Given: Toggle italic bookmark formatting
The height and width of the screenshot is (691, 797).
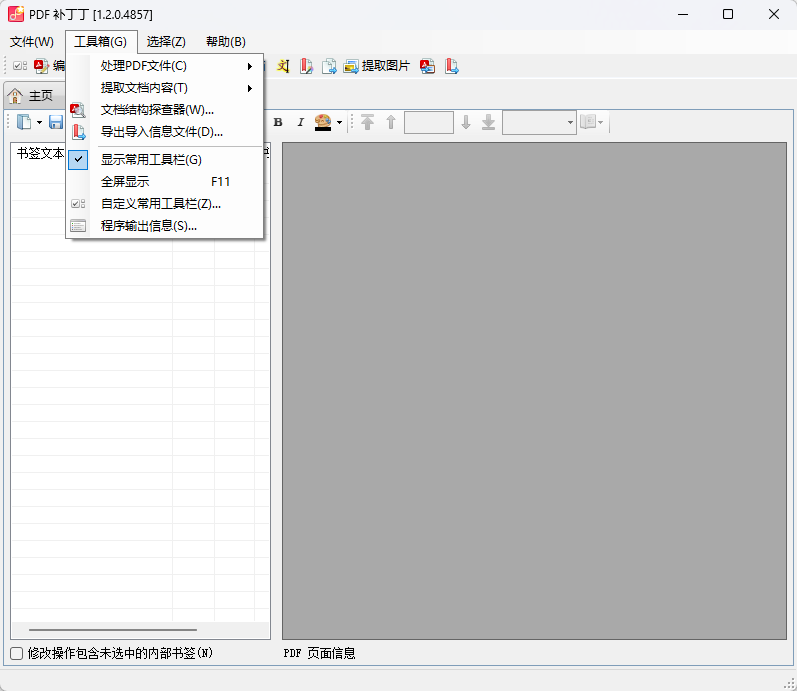Looking at the screenshot, I should tap(300, 122).
